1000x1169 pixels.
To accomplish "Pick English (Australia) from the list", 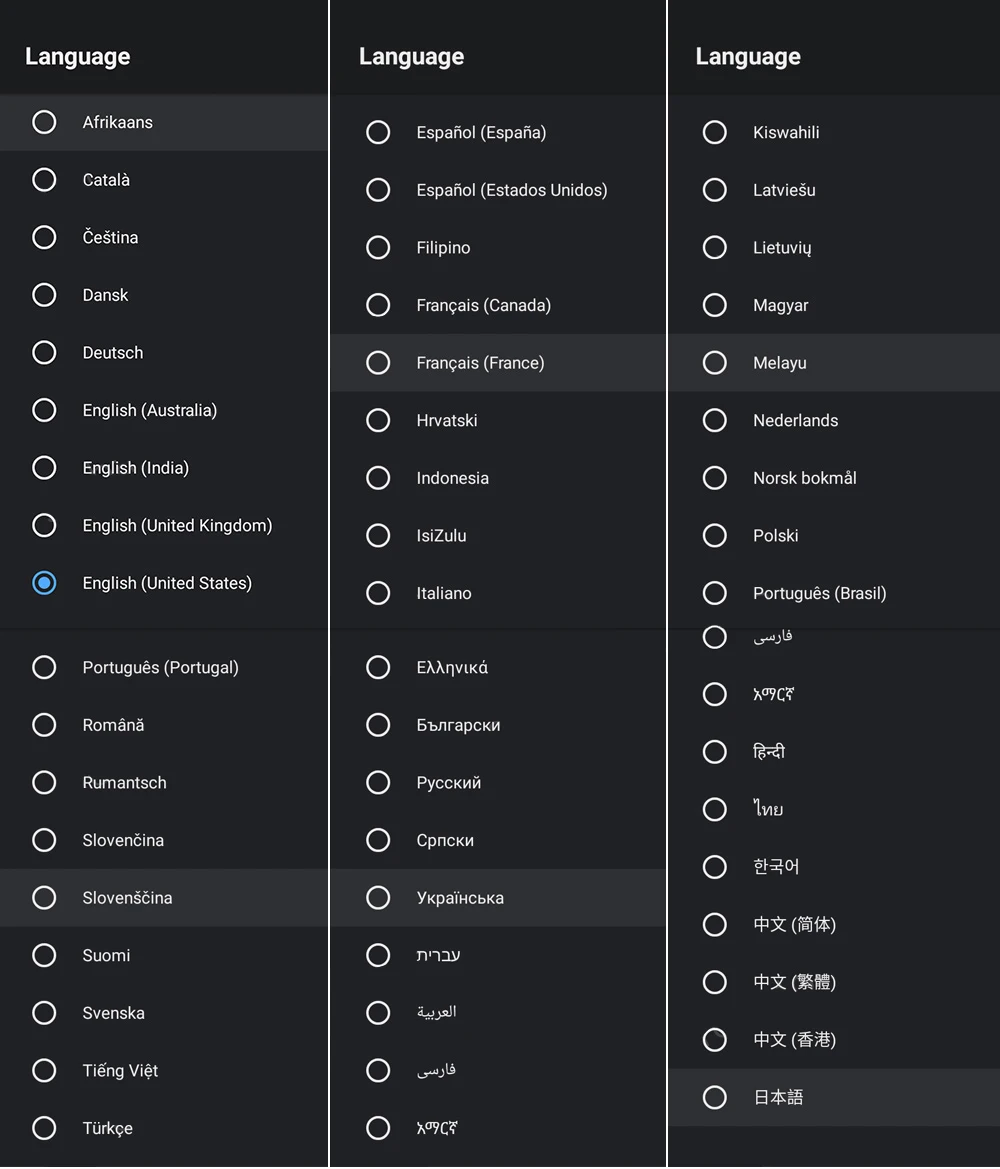I will 163,410.
